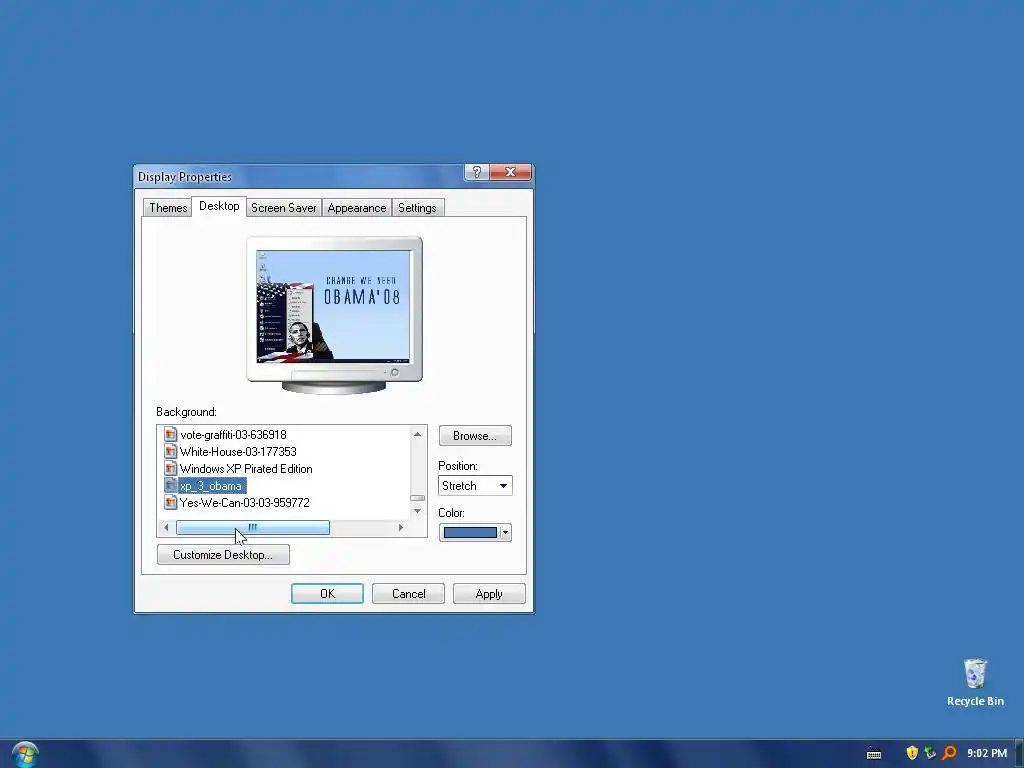The height and width of the screenshot is (768, 1024).
Task: Click the background list scroll up arrow
Action: [x=418, y=434]
